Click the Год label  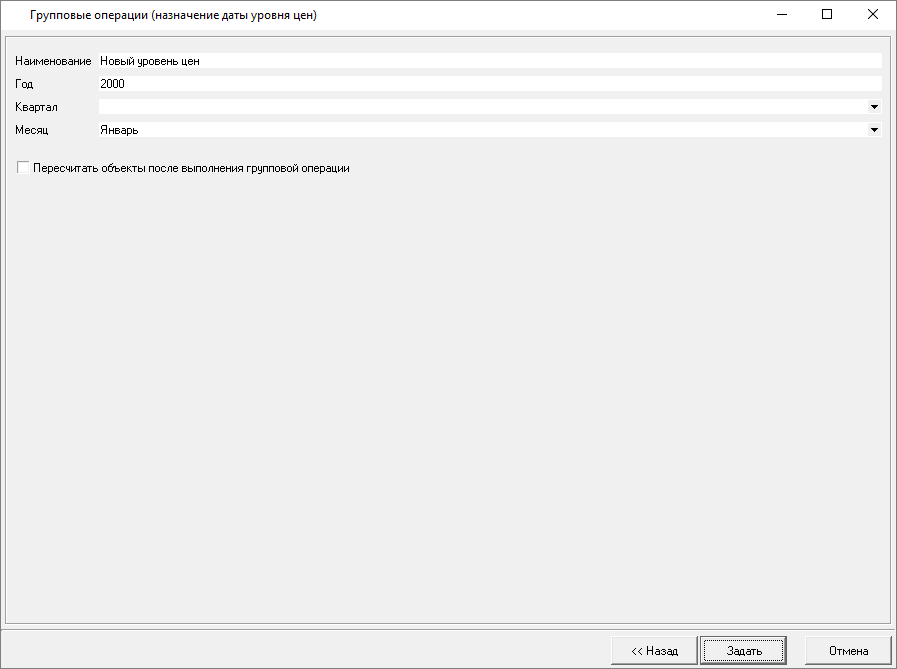24,84
